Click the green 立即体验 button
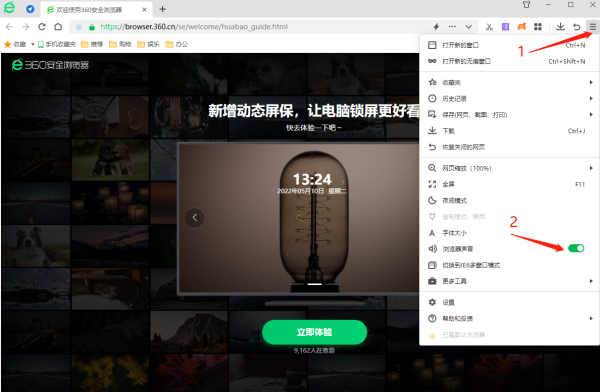Viewport: 600px width, 392px height. pos(315,332)
